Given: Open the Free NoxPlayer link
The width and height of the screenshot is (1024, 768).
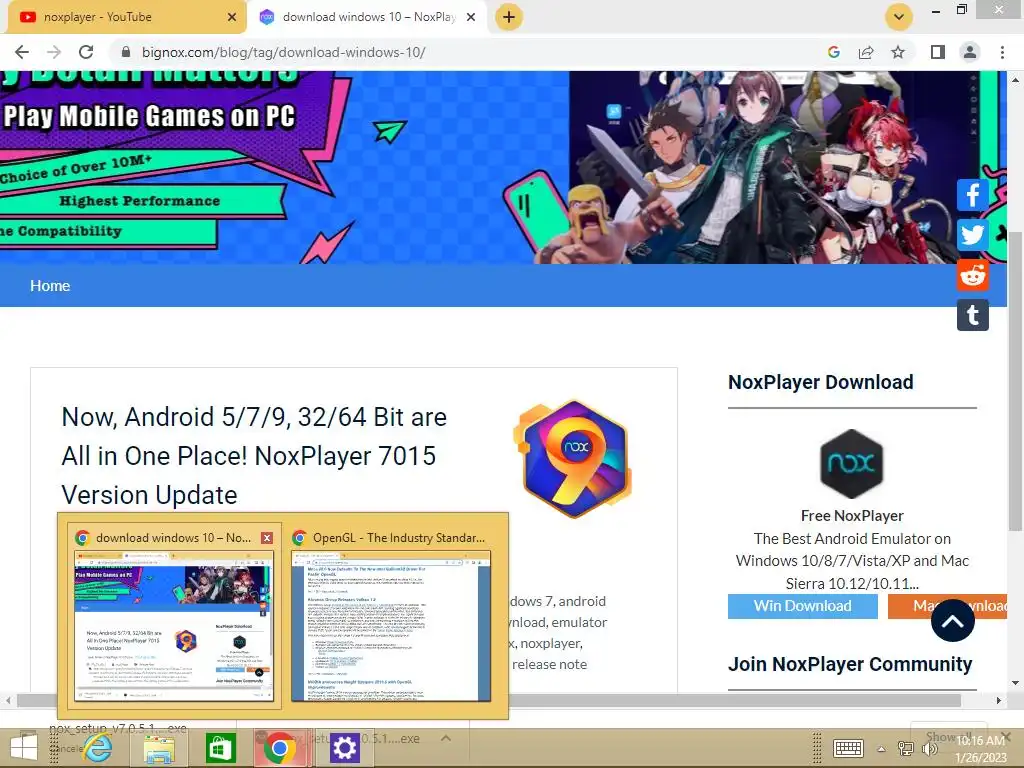Looking at the screenshot, I should pyautogui.click(x=852, y=515).
